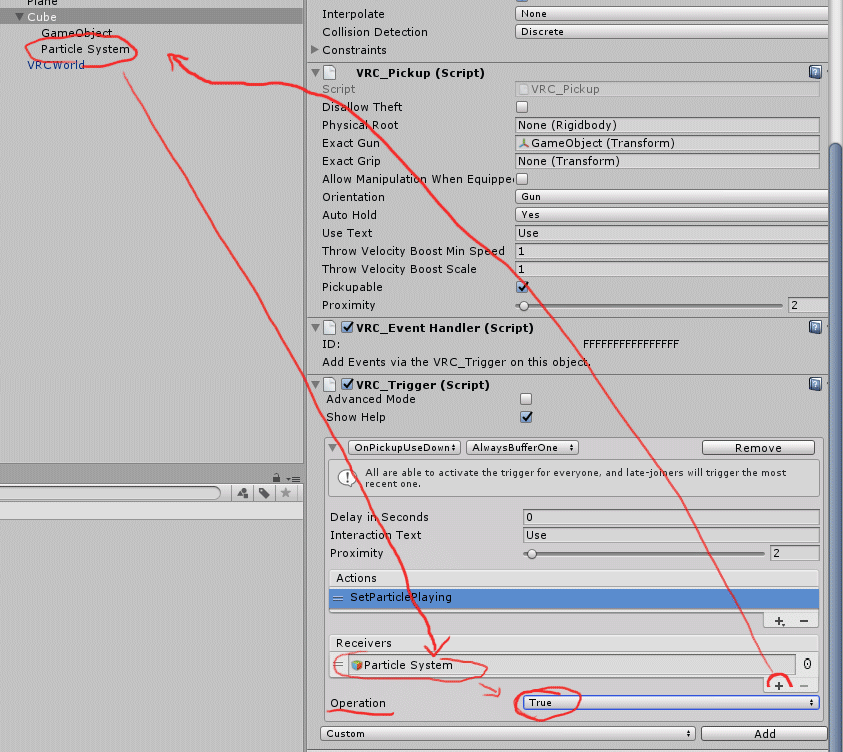Remove the receiver with the Receivers minus icon
843x752 pixels.
pyautogui.click(x=804, y=686)
